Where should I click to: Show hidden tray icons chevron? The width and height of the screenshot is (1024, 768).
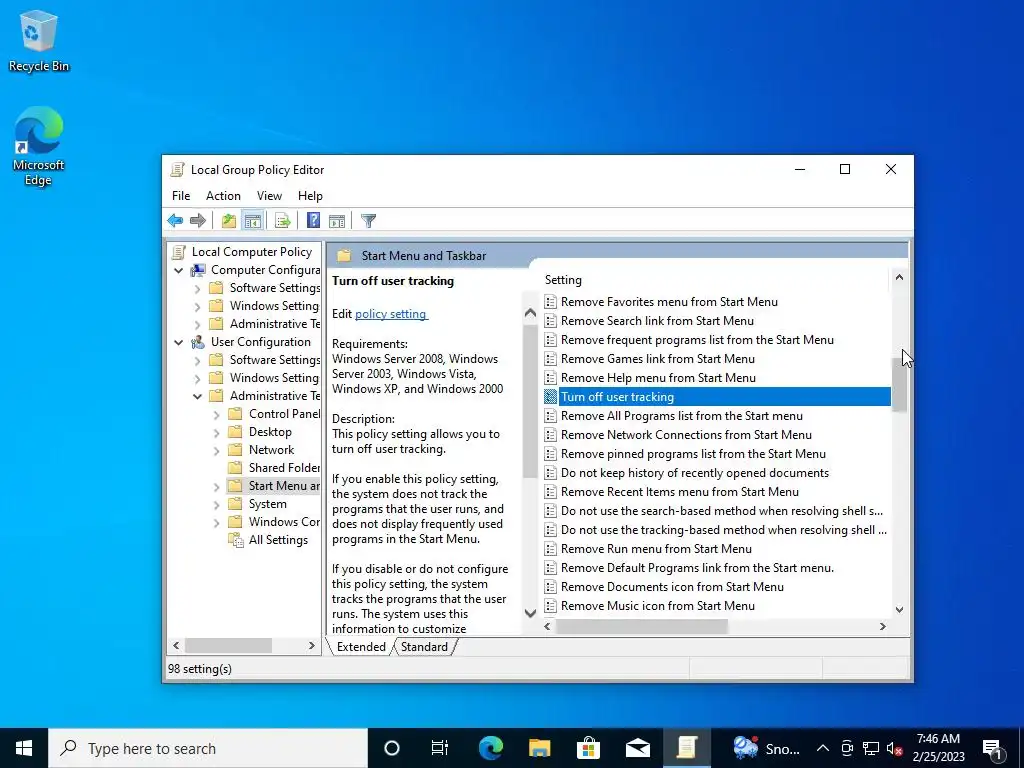click(823, 748)
